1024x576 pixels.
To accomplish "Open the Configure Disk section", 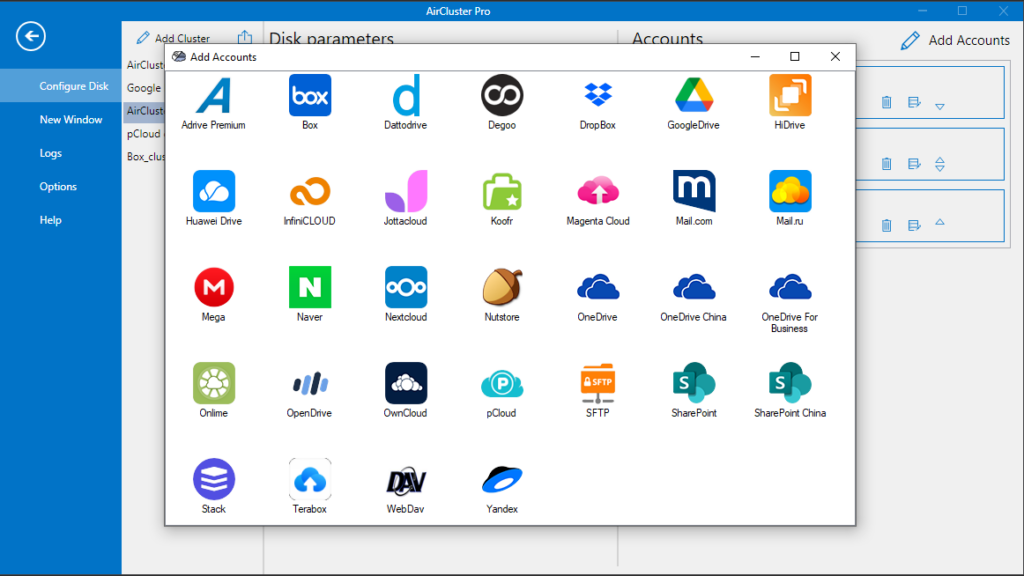I will point(61,86).
